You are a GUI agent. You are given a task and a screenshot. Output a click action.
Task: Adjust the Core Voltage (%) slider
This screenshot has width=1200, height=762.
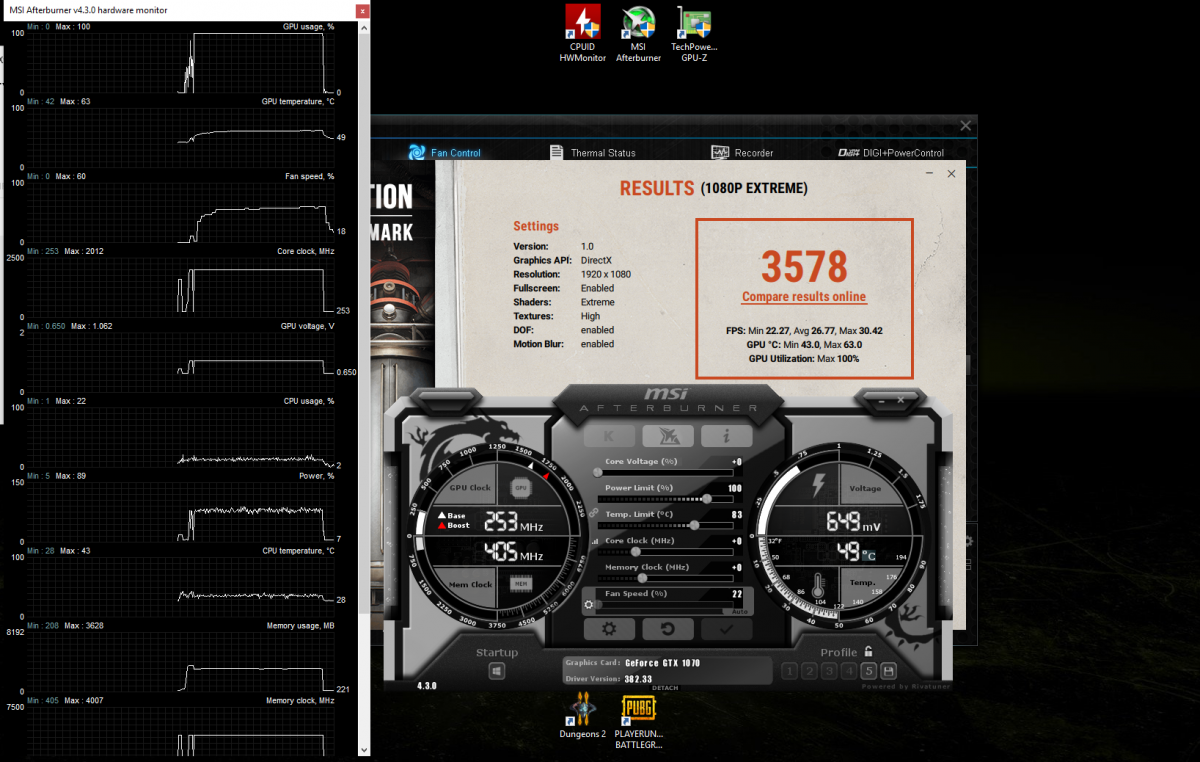pos(665,472)
